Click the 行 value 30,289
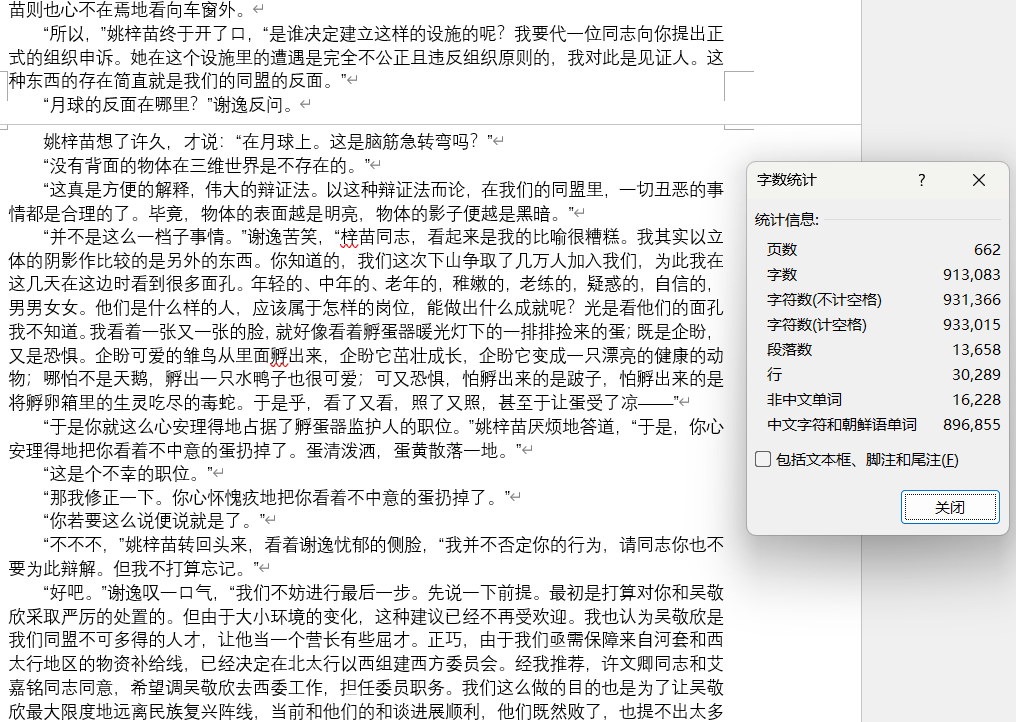The image size is (1016, 722). pyautogui.click(x=976, y=375)
